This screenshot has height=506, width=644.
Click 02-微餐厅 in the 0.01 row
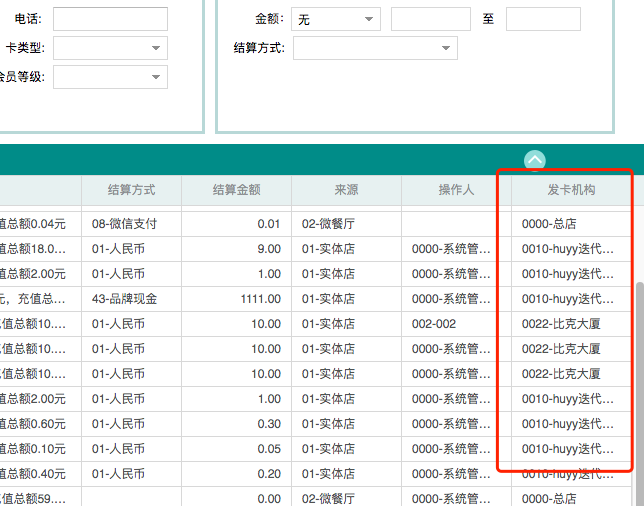pyautogui.click(x=347, y=224)
